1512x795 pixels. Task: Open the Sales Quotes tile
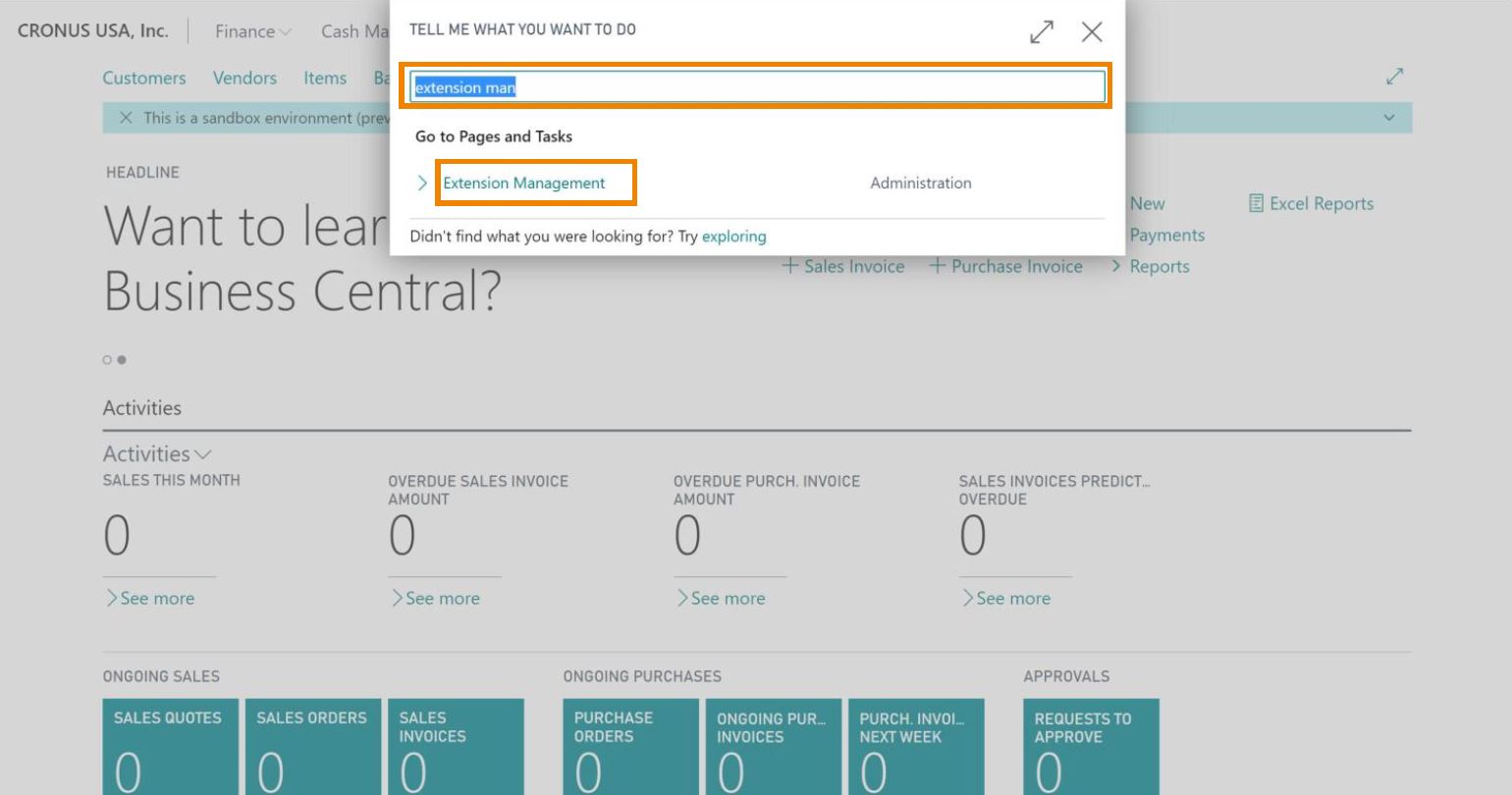point(170,746)
